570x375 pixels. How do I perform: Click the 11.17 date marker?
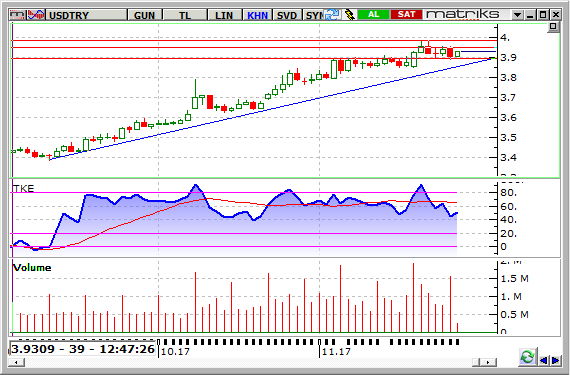tap(336, 352)
